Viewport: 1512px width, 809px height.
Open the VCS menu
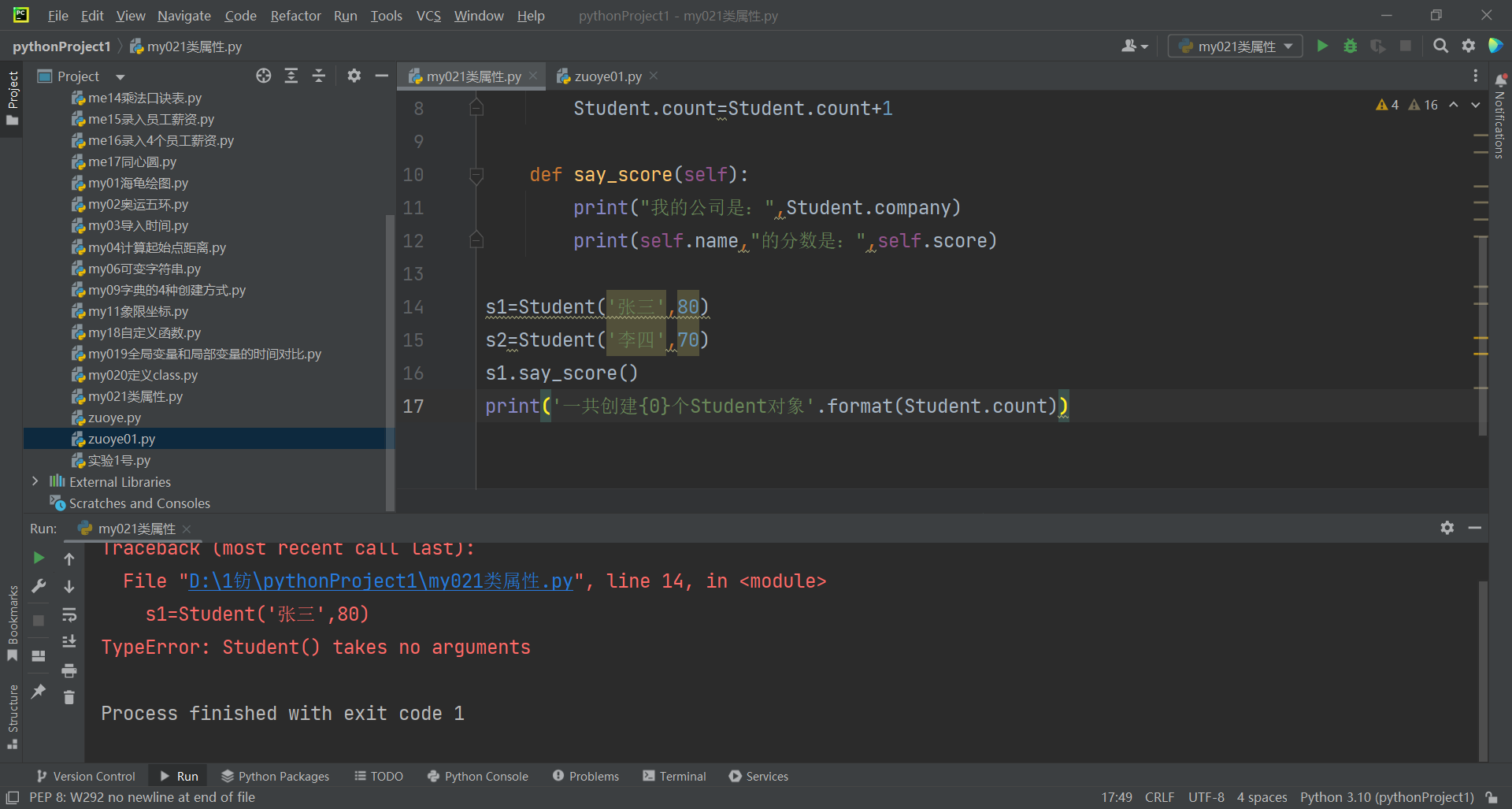(428, 16)
